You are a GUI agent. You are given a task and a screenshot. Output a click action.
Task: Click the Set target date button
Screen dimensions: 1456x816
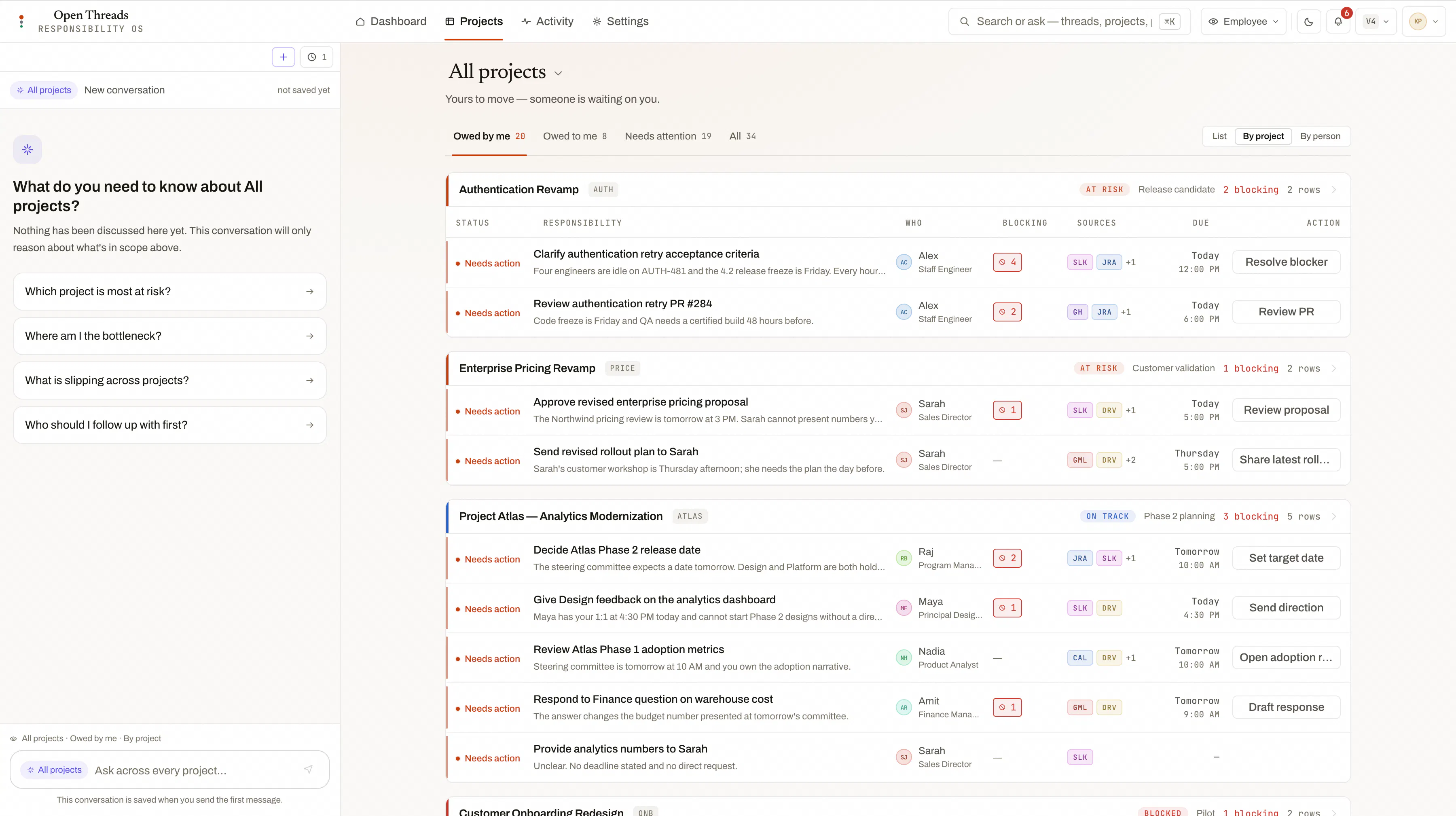1286,558
